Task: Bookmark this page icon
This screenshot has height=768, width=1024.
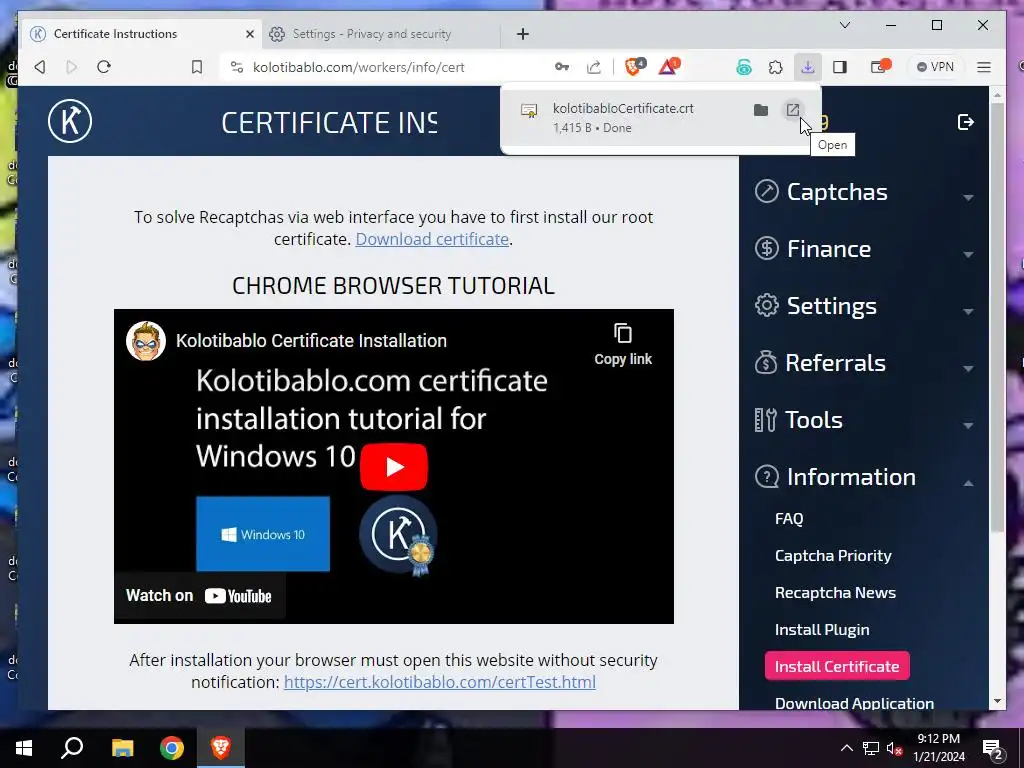Action: click(197, 67)
